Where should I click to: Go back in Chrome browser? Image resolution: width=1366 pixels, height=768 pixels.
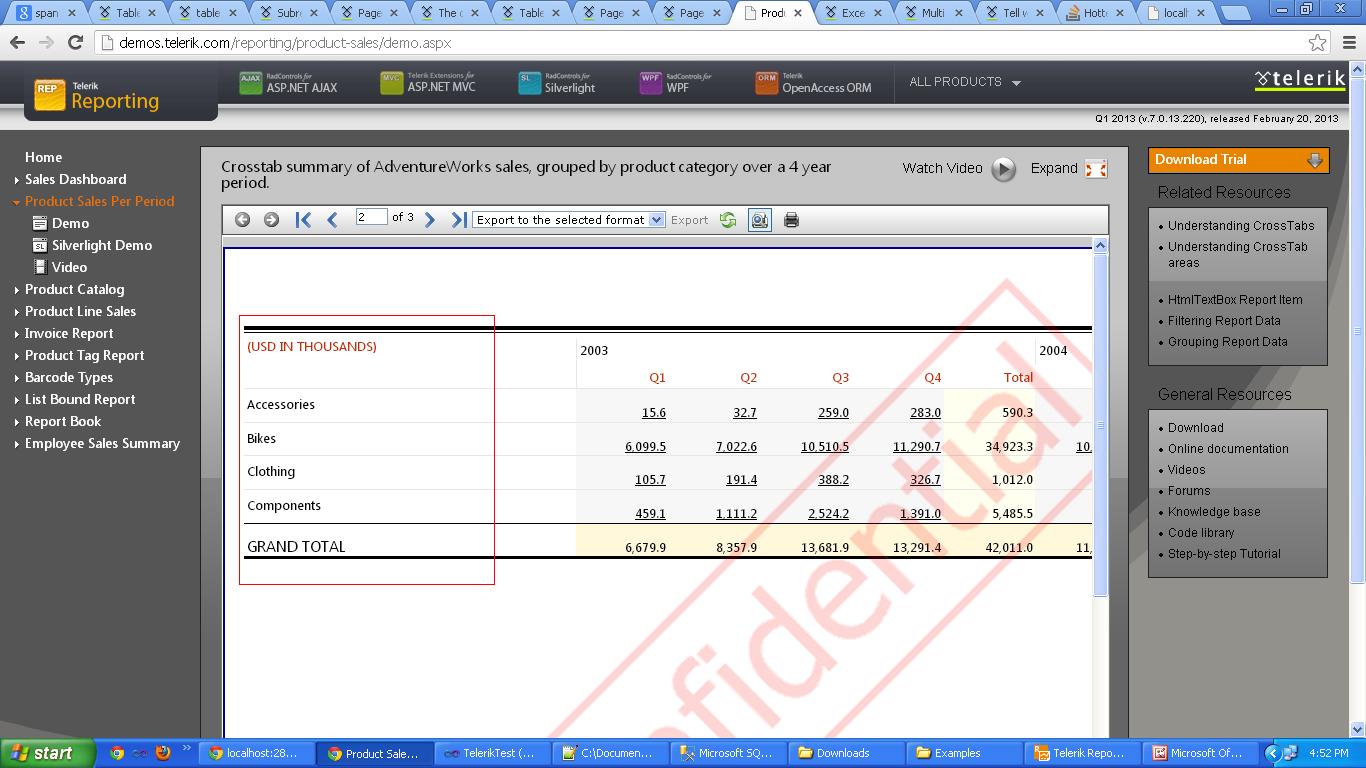click(17, 43)
